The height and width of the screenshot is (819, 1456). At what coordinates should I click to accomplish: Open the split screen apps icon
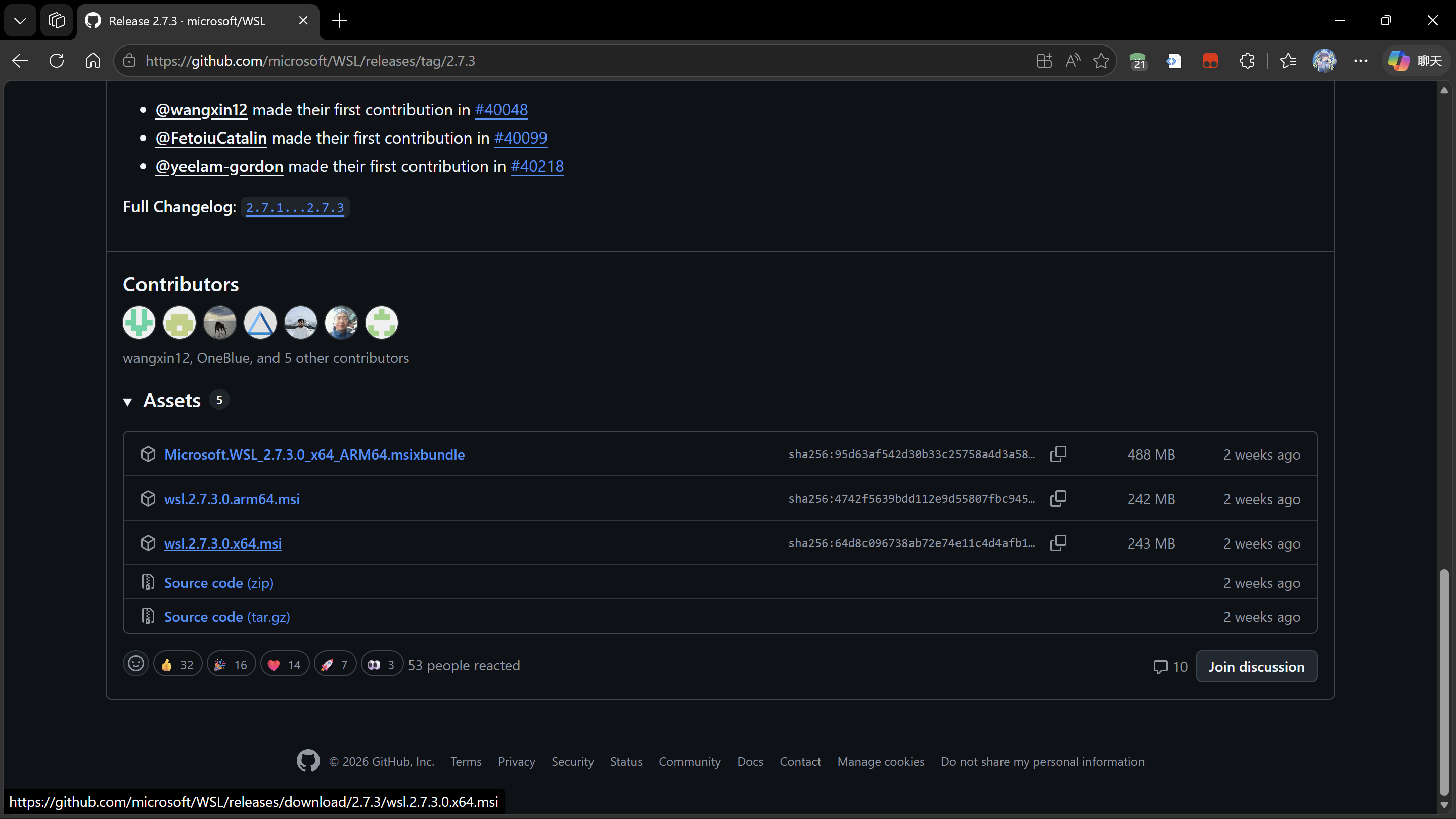[x=1044, y=61]
